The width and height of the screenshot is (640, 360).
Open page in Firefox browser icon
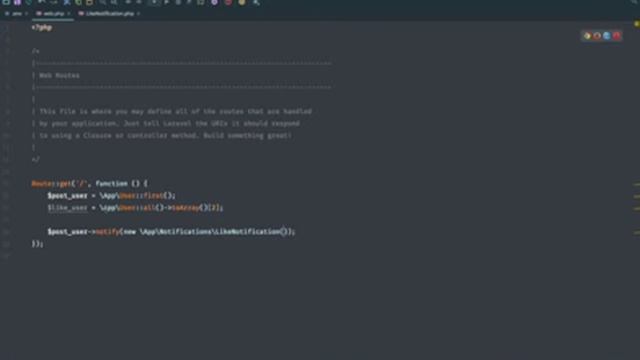click(x=597, y=36)
